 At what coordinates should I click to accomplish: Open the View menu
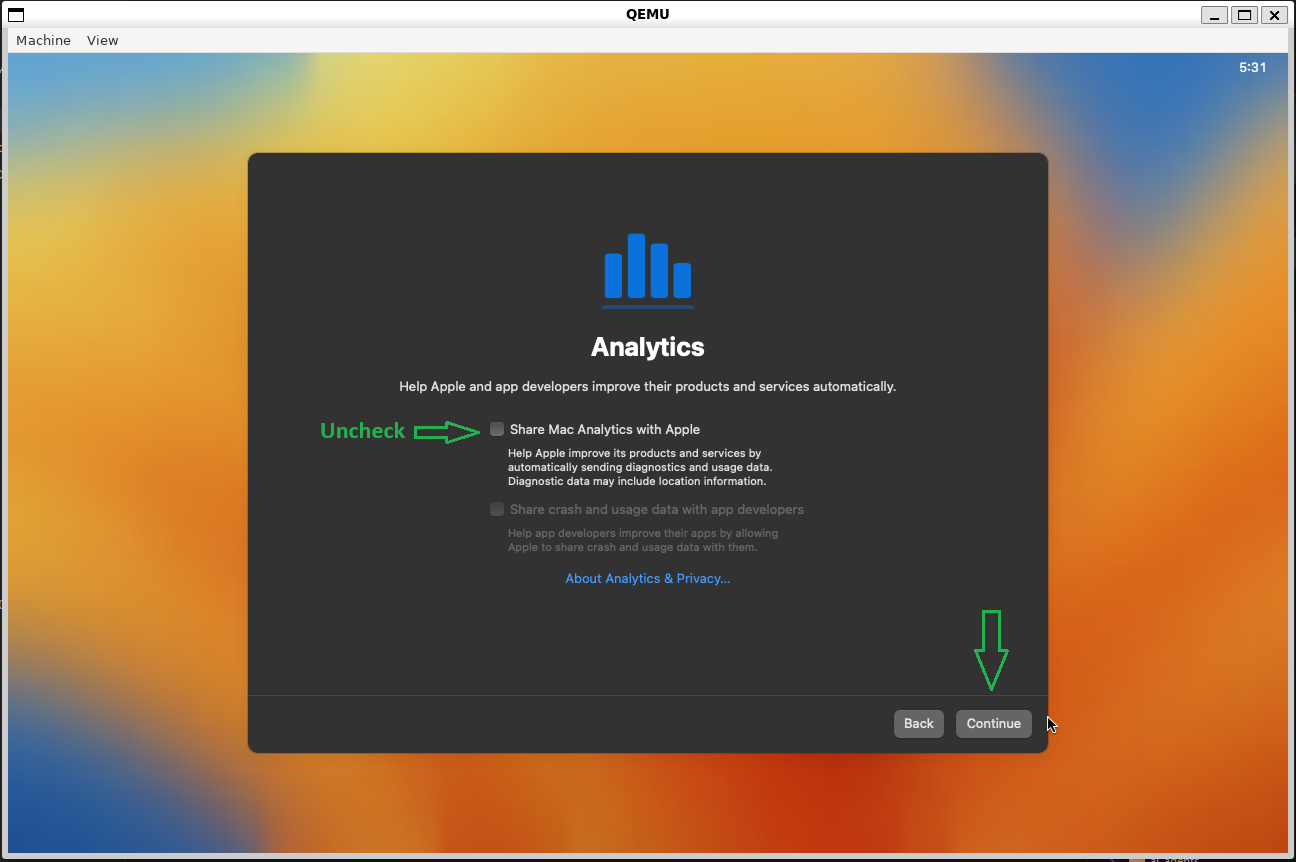coord(102,40)
